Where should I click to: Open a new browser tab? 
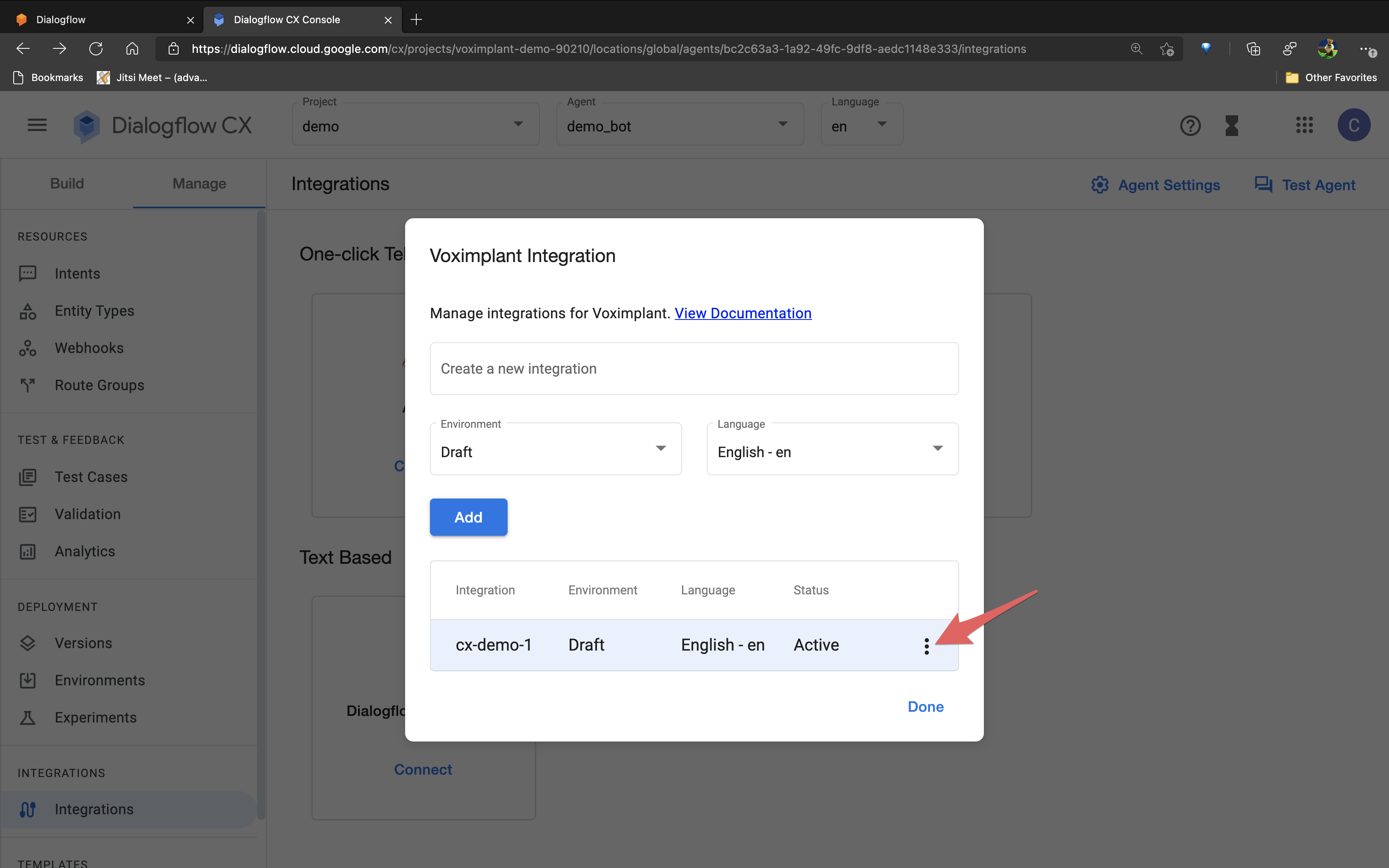(x=417, y=19)
